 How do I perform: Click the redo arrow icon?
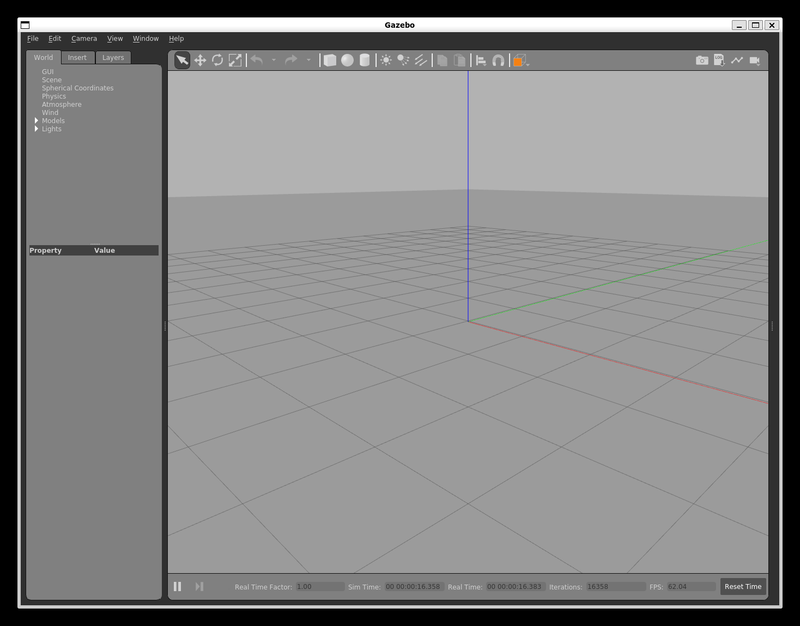click(x=291, y=60)
